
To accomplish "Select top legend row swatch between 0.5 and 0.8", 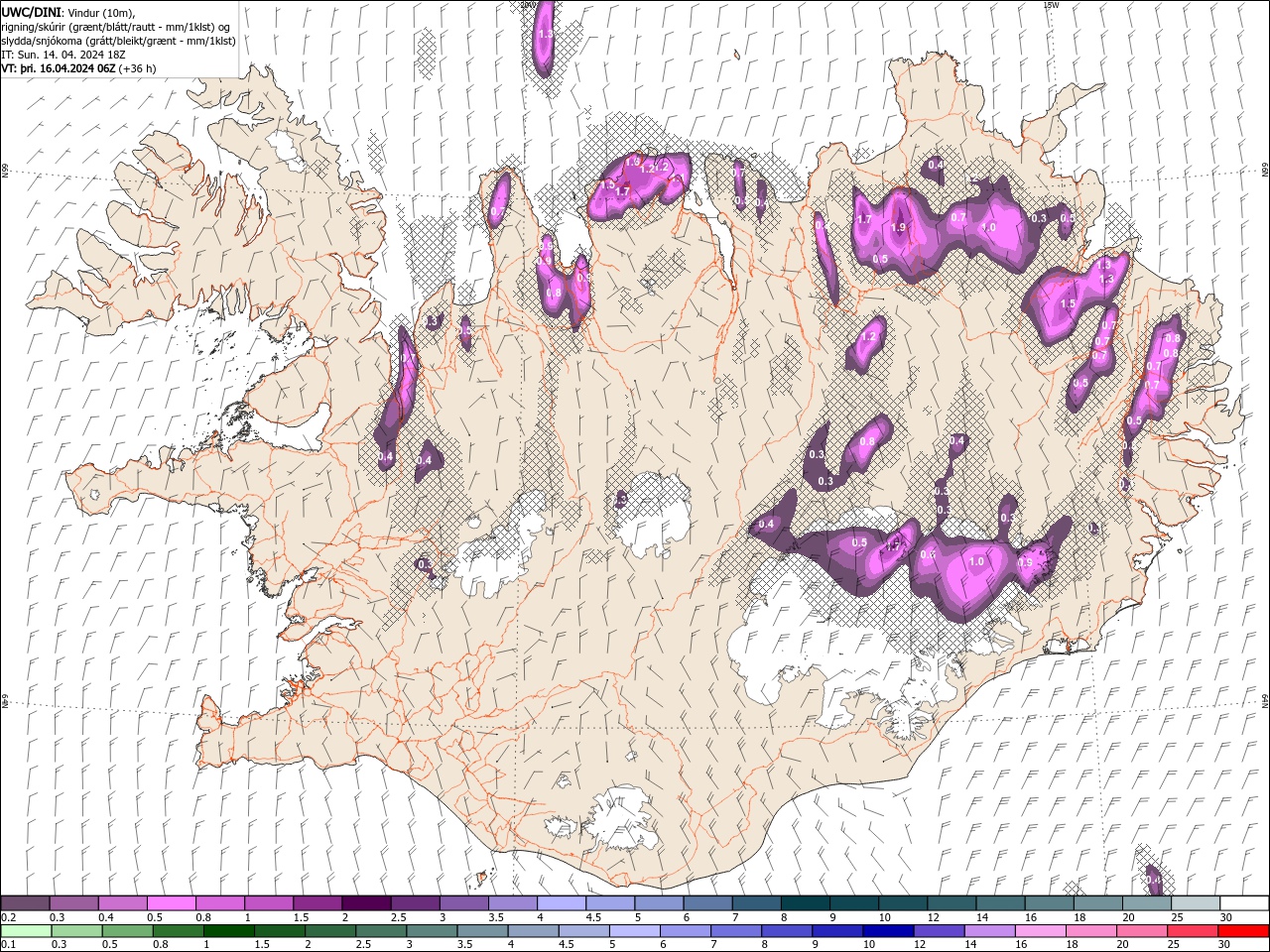I will click(x=172, y=902).
